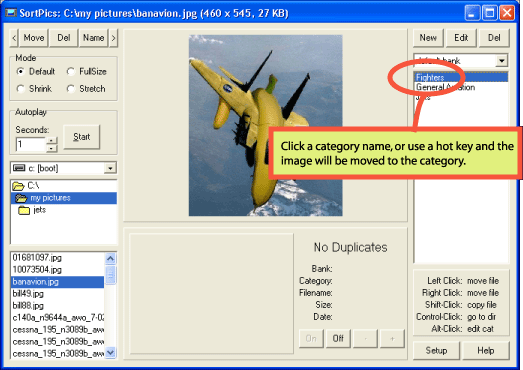
Task: Click the duplicates Off button
Action: [x=338, y=339]
